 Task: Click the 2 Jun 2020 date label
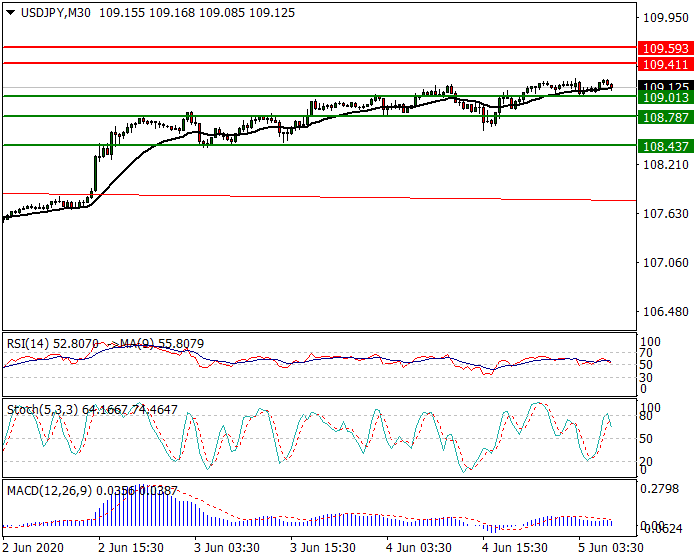point(33,548)
